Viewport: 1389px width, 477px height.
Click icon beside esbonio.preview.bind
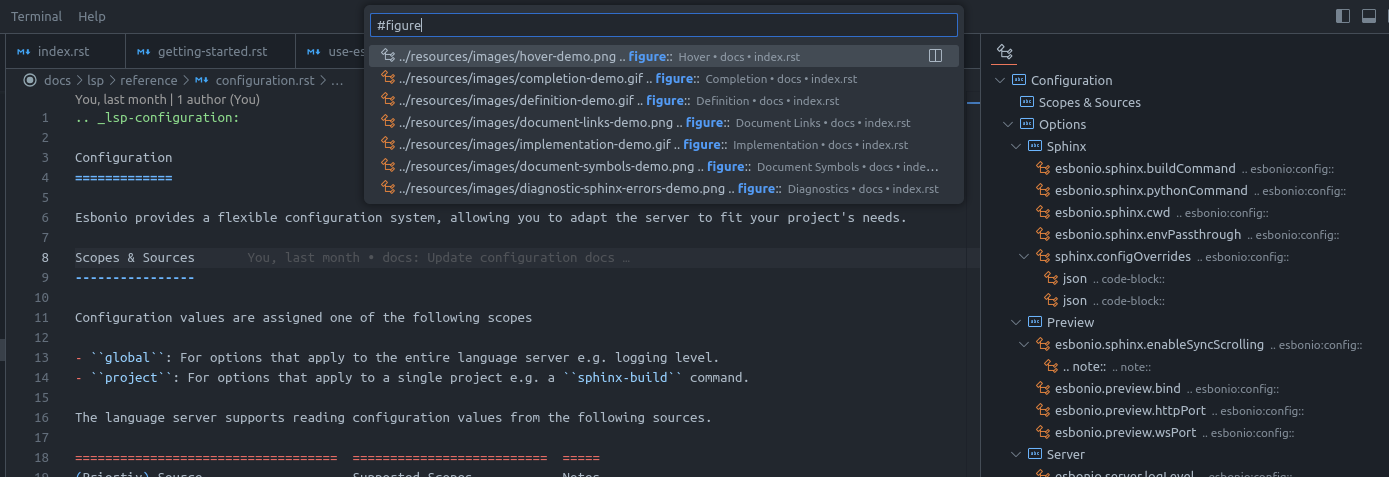[1044, 388]
